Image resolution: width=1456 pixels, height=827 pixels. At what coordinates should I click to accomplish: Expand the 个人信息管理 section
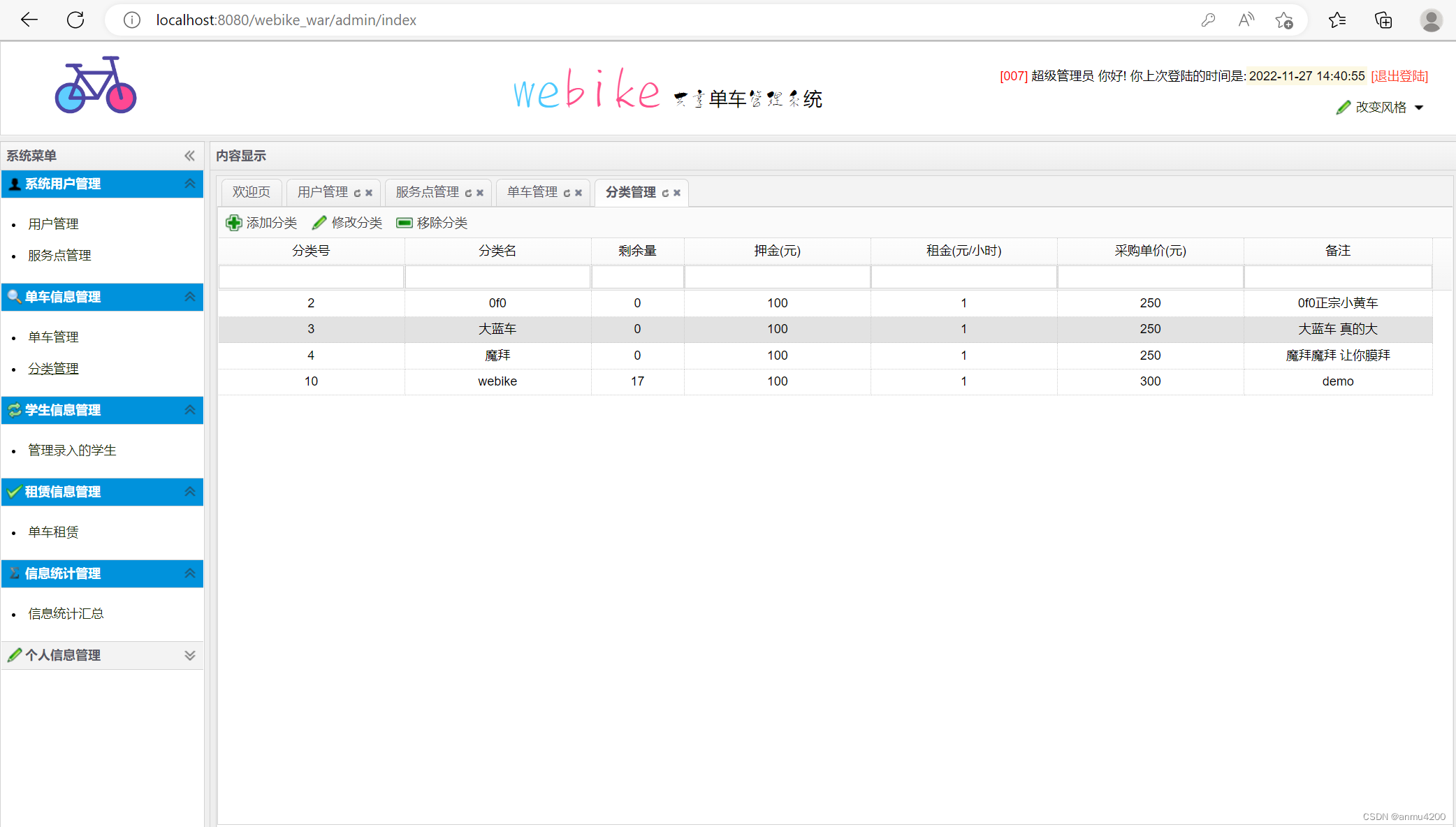[189, 655]
